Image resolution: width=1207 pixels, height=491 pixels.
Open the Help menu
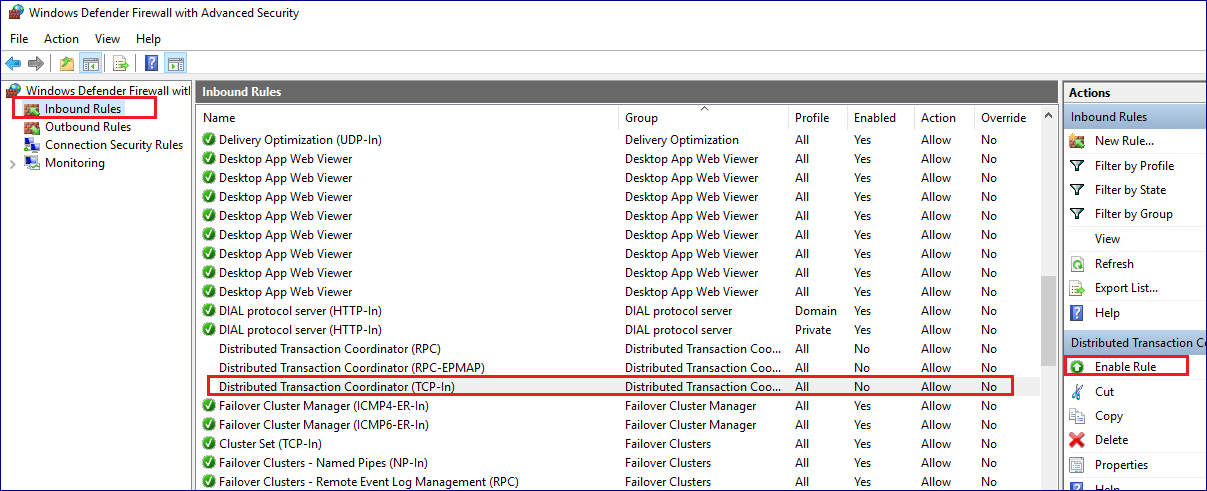click(x=148, y=39)
